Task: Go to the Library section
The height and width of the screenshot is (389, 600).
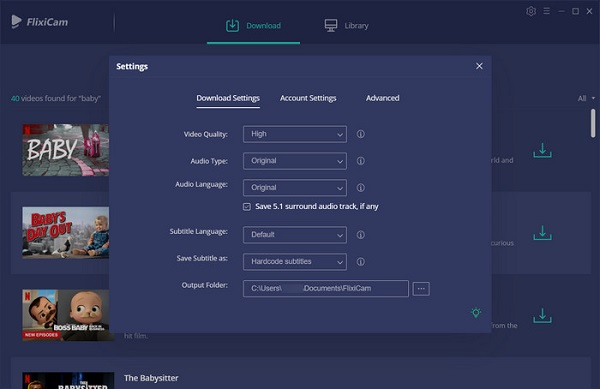Action: click(x=346, y=26)
